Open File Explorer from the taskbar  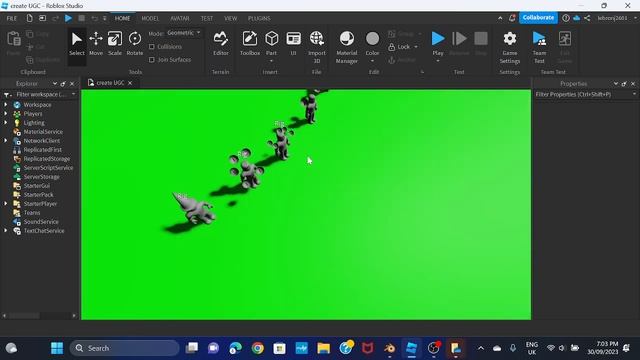pyautogui.click(x=324, y=348)
